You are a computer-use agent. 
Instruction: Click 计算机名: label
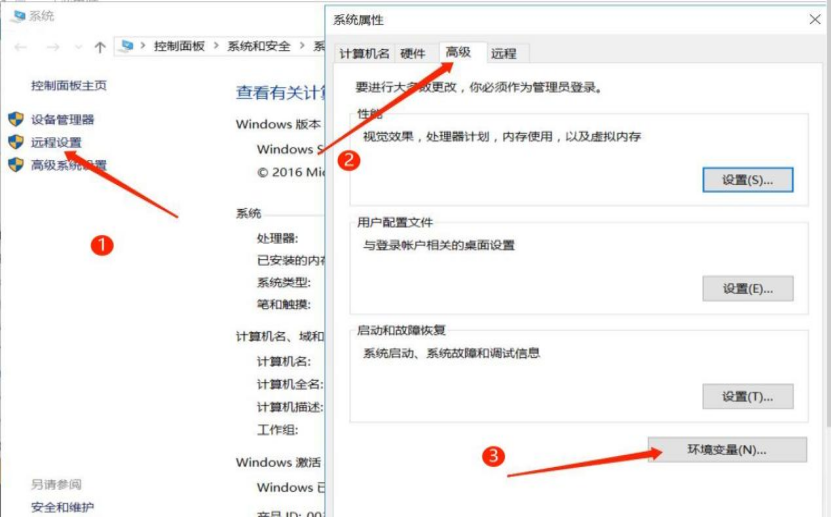284,362
